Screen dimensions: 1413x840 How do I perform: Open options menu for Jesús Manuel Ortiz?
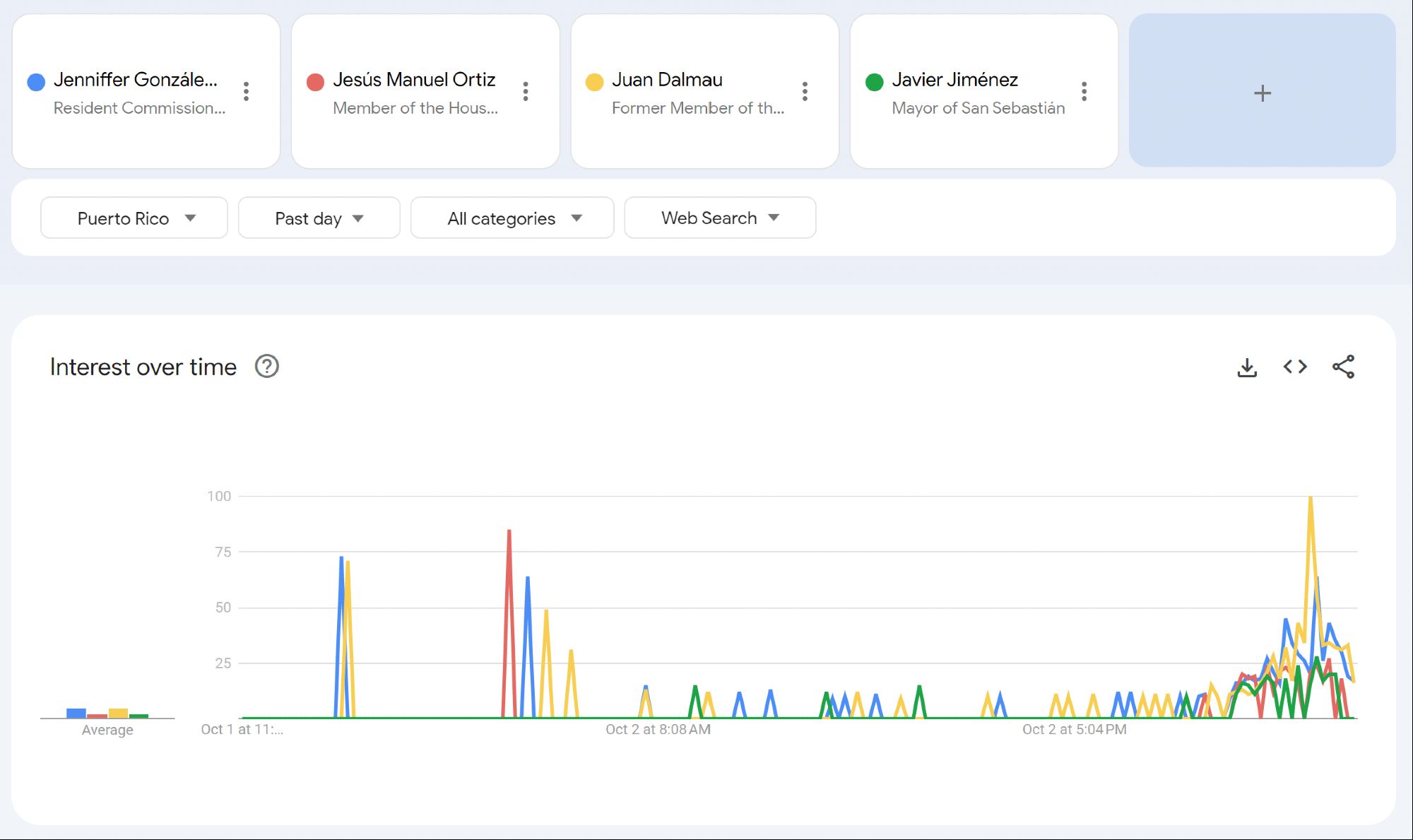pyautogui.click(x=525, y=91)
